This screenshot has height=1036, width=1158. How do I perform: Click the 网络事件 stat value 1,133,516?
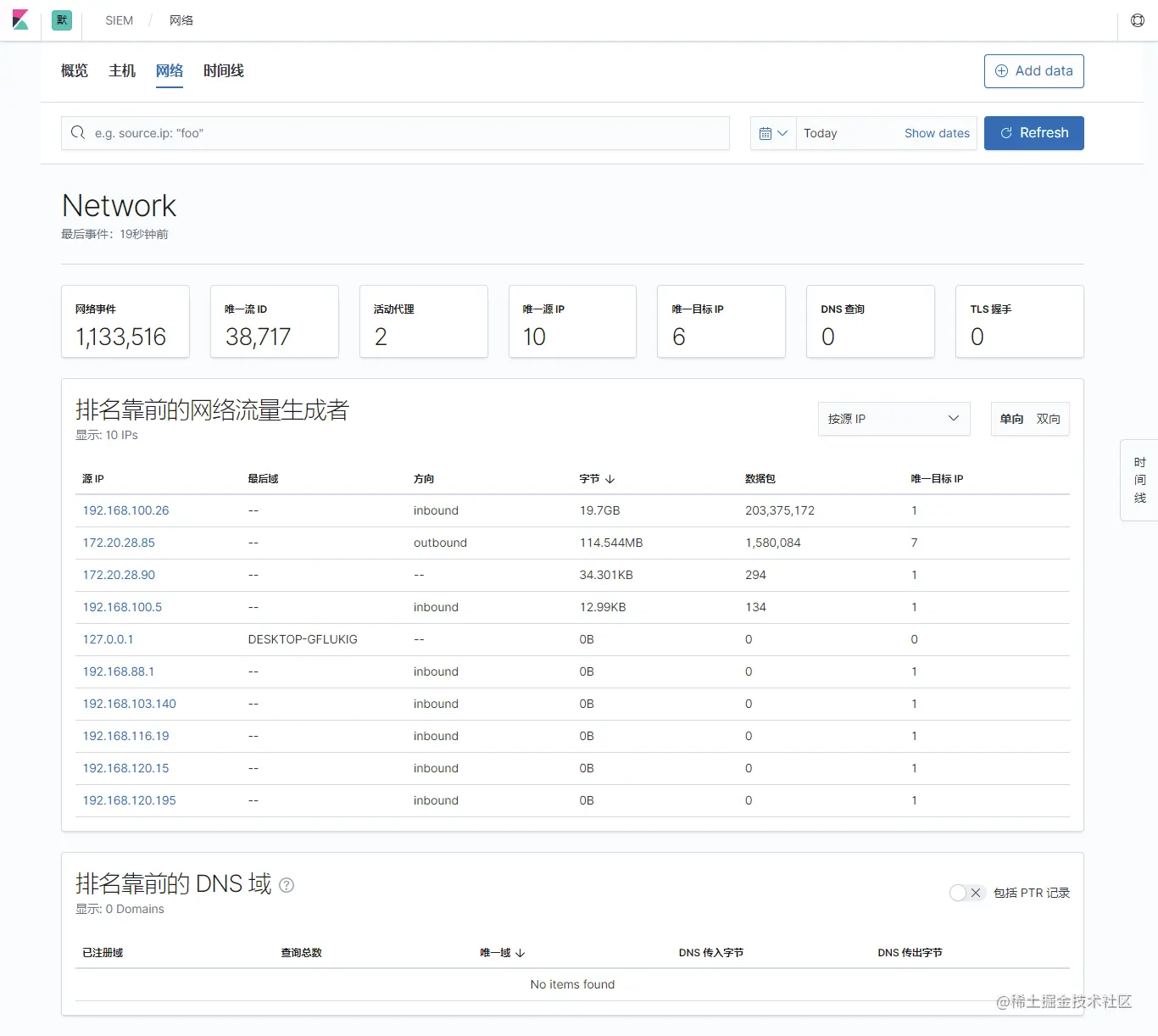coord(121,337)
